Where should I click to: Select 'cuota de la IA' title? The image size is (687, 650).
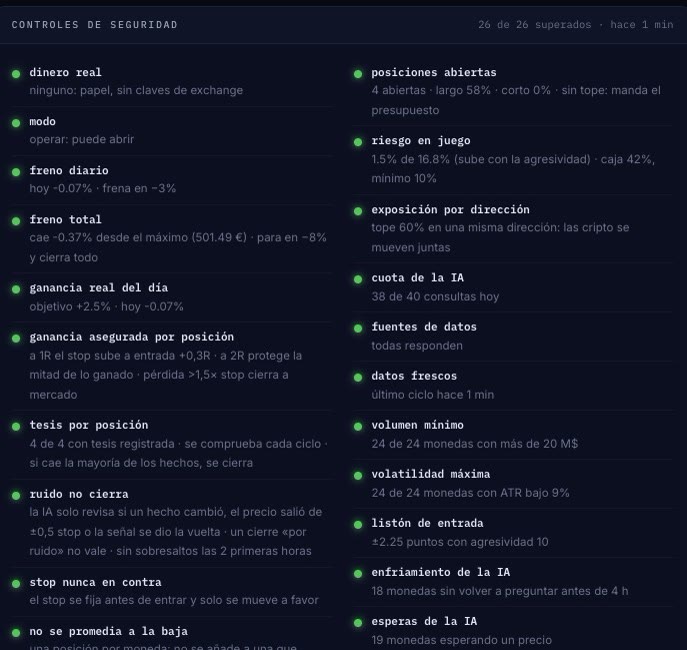(x=418, y=278)
